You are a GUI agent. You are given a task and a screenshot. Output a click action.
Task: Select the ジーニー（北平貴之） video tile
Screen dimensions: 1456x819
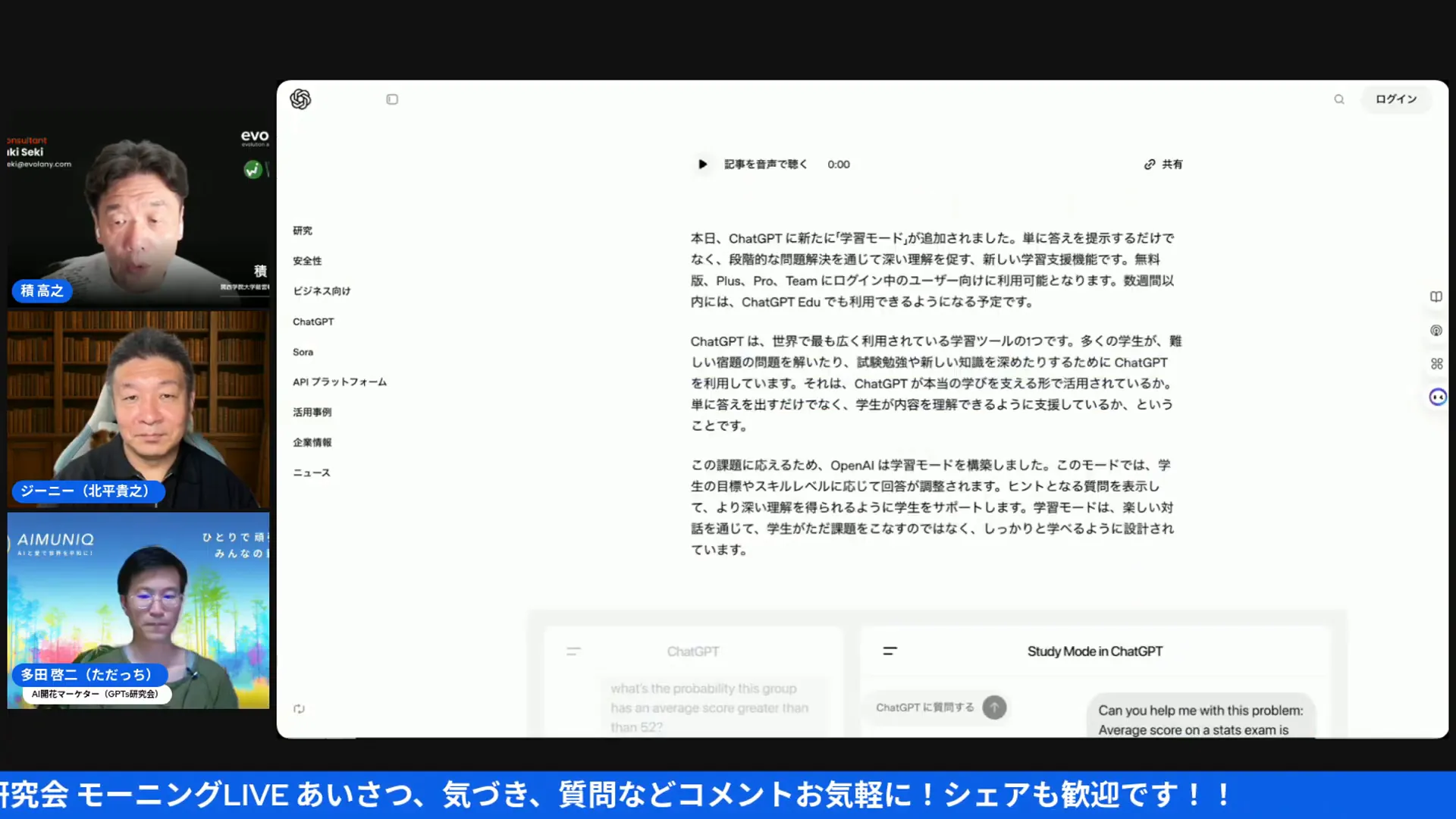click(x=138, y=409)
